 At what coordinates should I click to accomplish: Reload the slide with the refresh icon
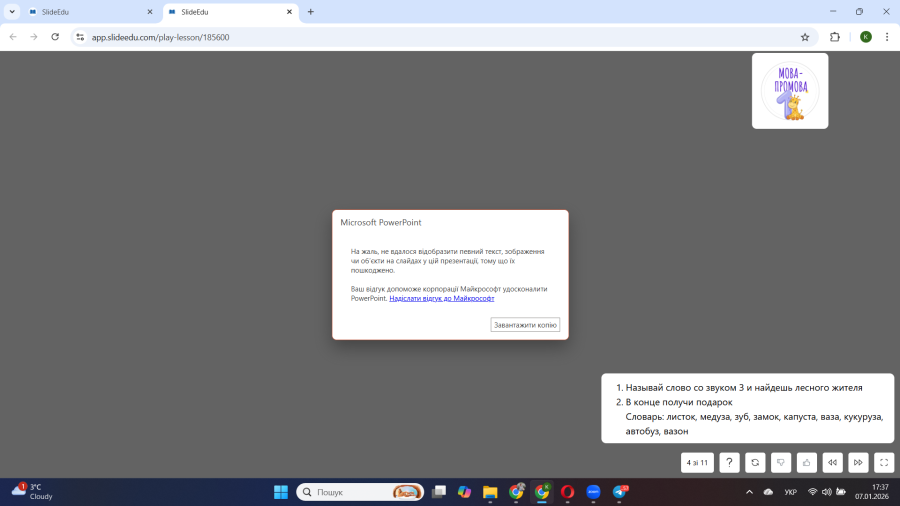coord(756,462)
